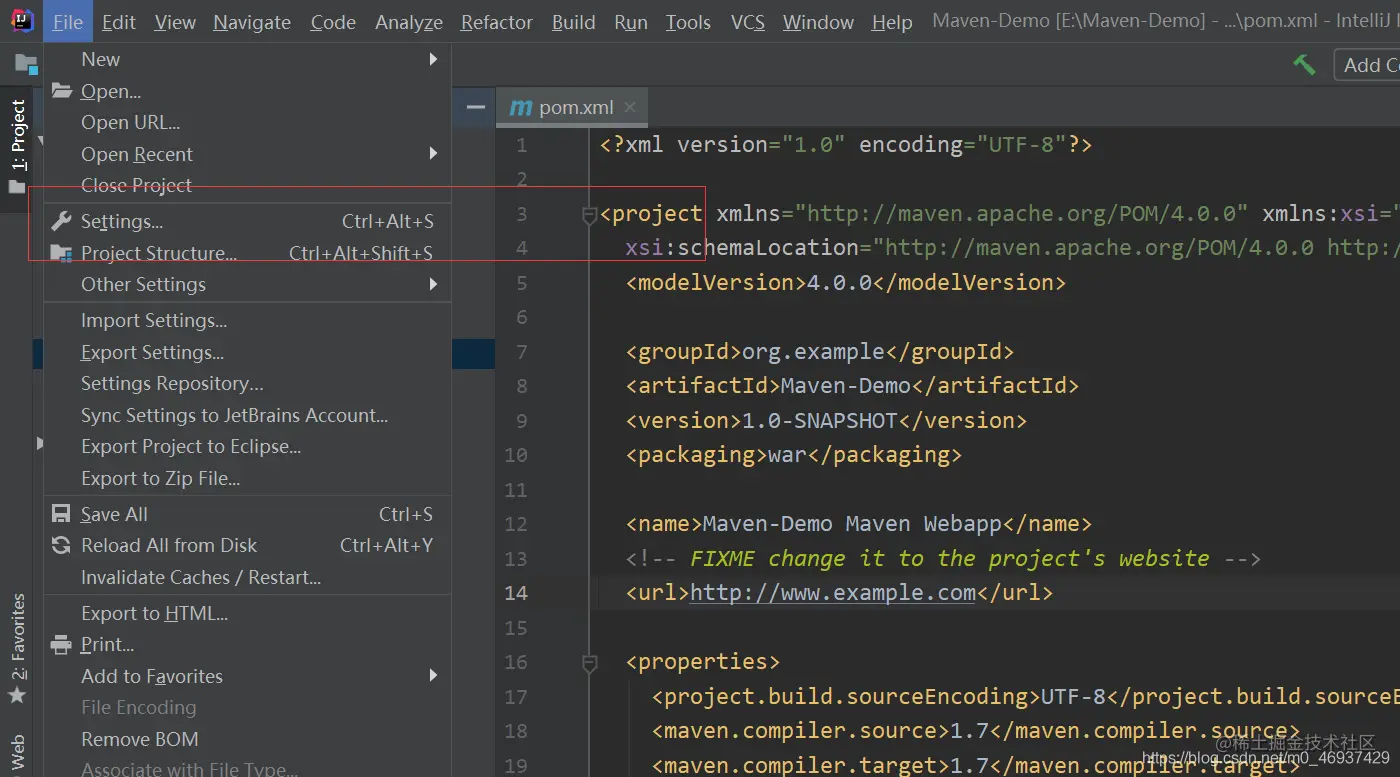
Task: Select Settings Repository... menu entry
Action: [x=247, y=383]
